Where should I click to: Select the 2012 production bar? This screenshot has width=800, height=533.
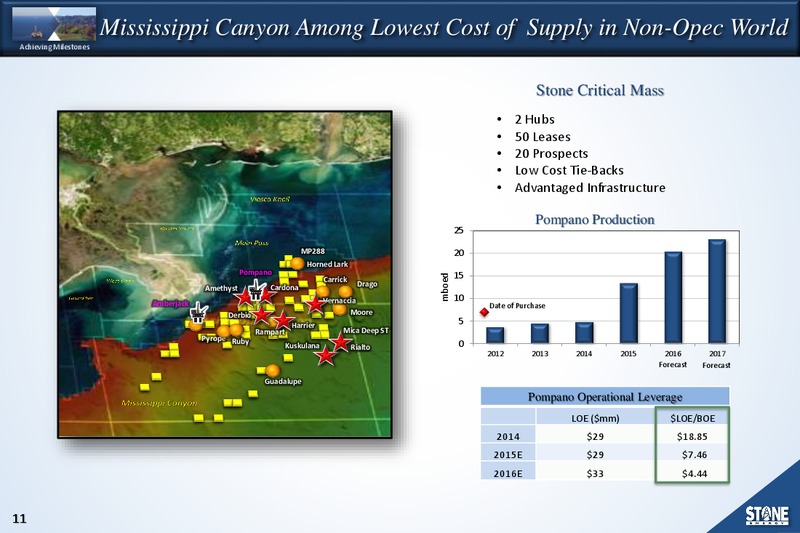(495, 335)
